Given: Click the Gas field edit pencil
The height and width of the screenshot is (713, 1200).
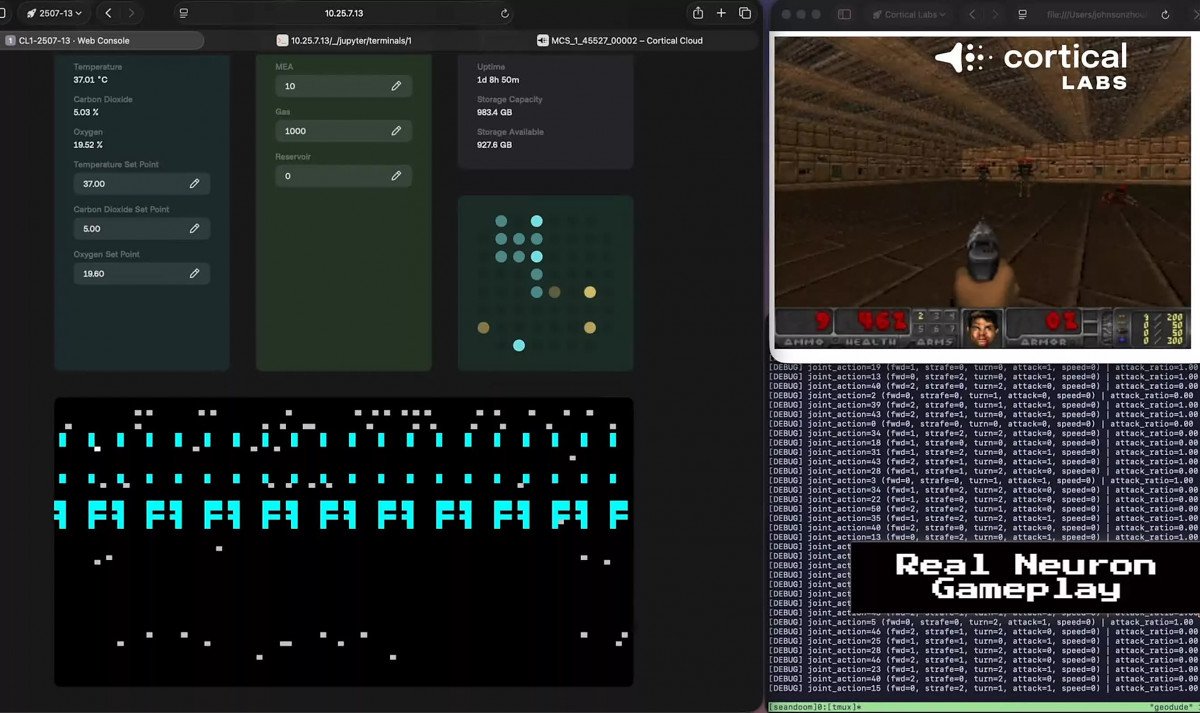Looking at the screenshot, I should (x=396, y=131).
